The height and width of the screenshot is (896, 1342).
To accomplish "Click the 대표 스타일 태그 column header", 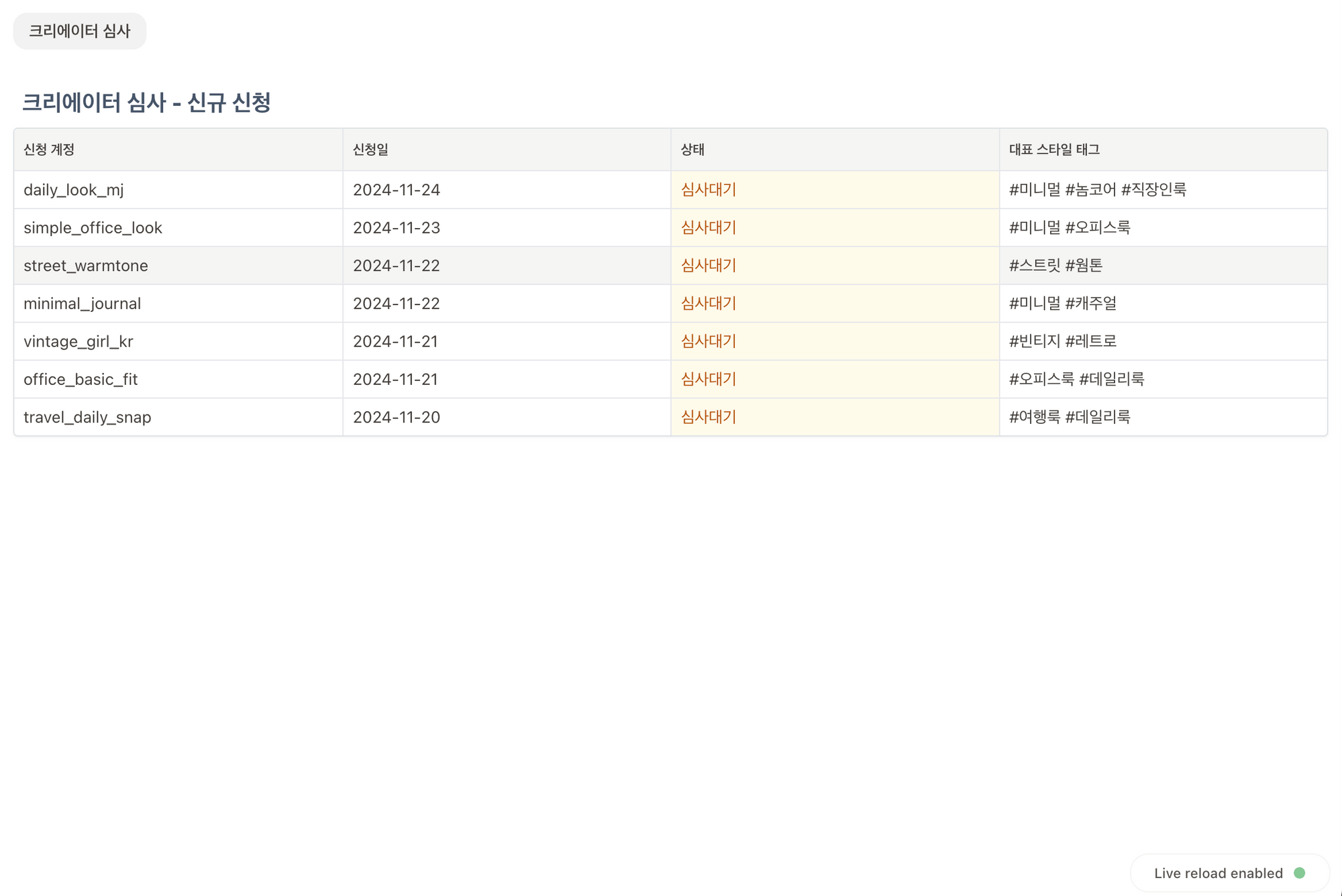I will 1054,150.
